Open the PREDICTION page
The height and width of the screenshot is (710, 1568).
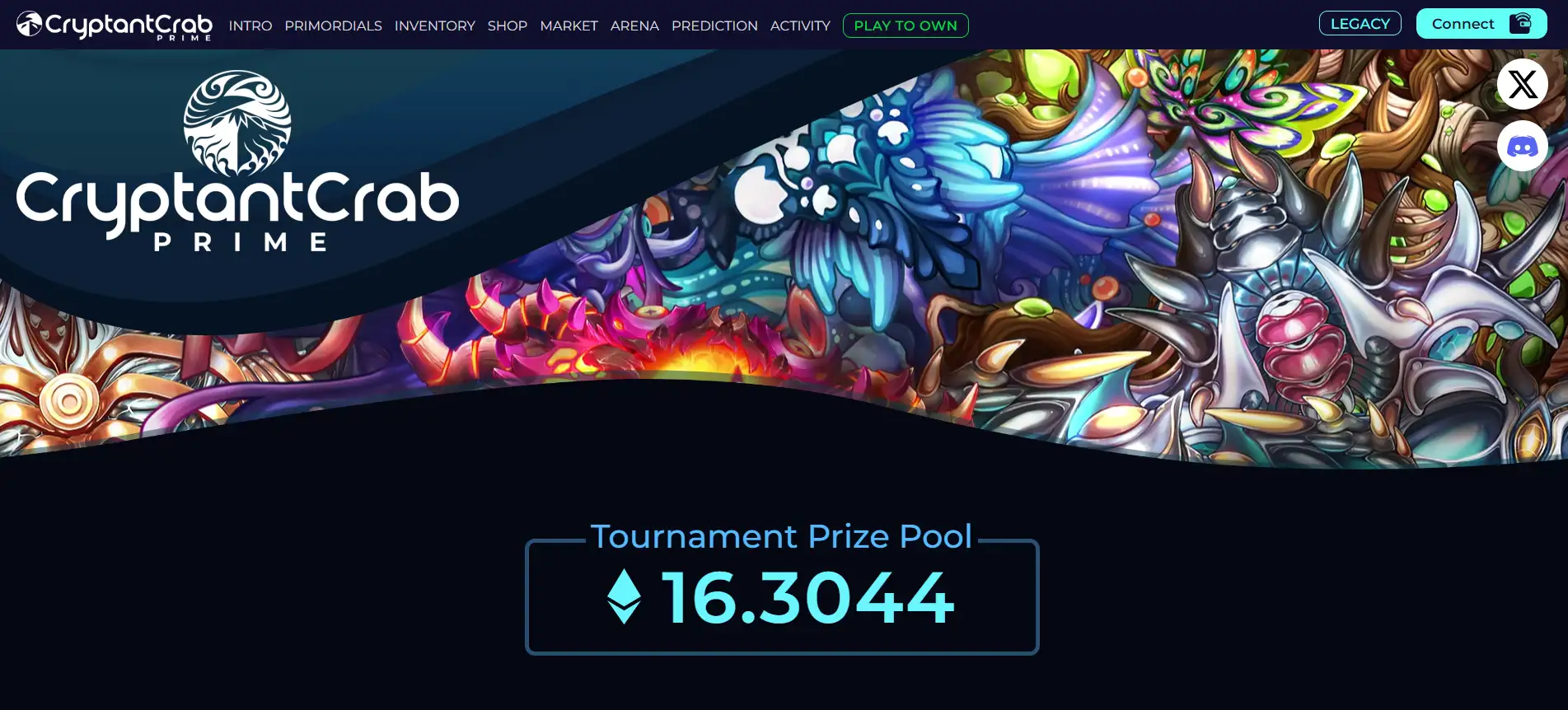714,26
